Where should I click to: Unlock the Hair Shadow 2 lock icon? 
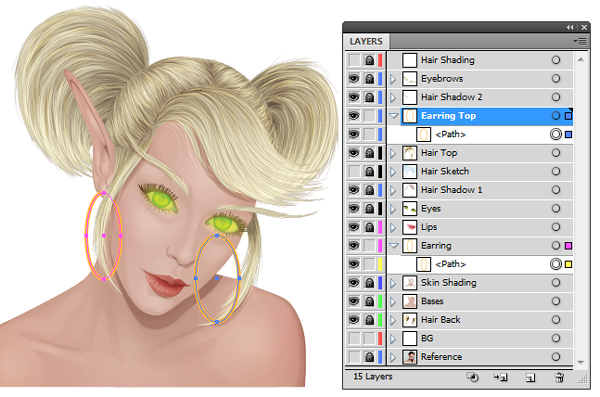(x=369, y=97)
